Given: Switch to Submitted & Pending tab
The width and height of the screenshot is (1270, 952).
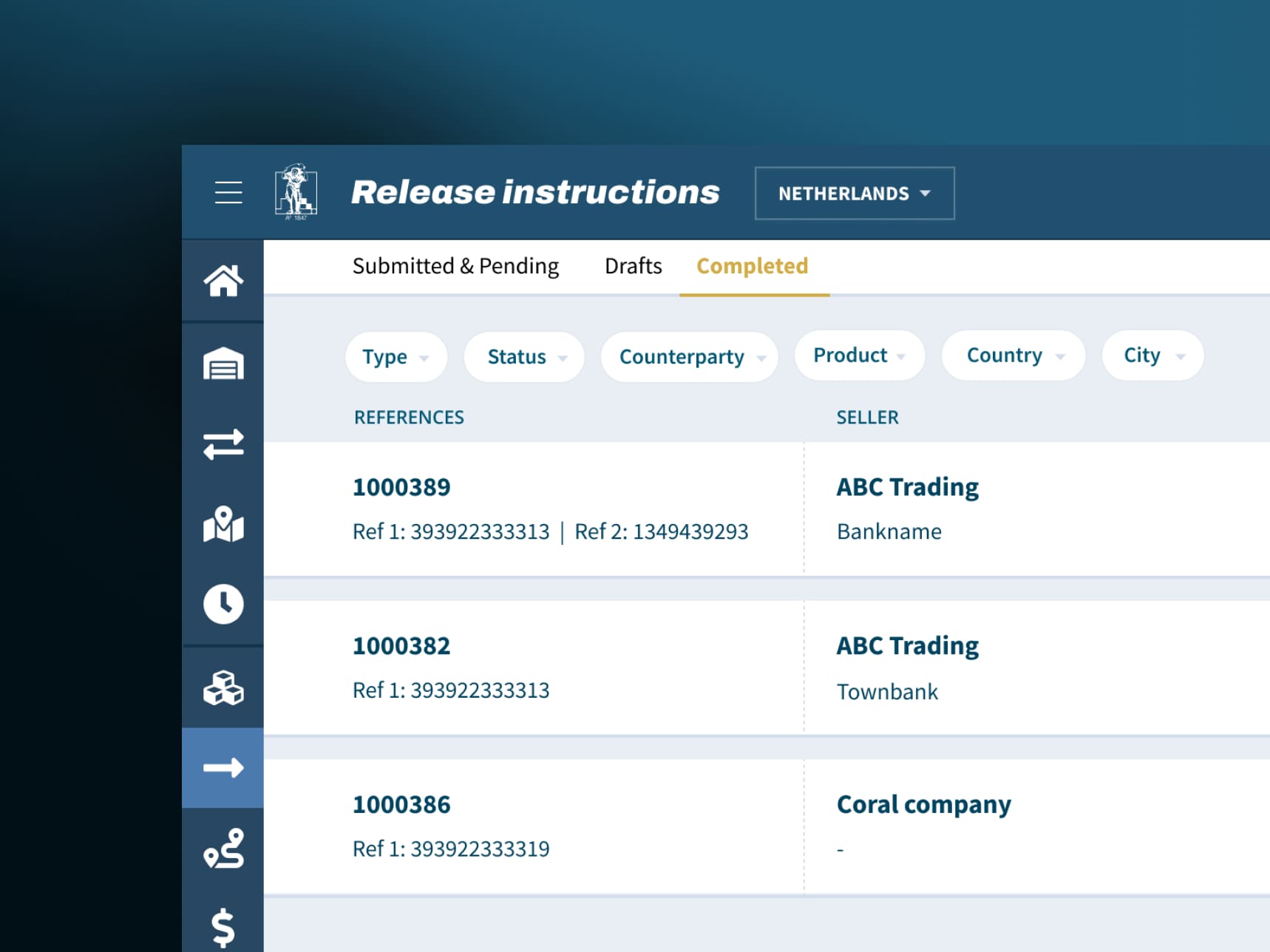Looking at the screenshot, I should (455, 266).
